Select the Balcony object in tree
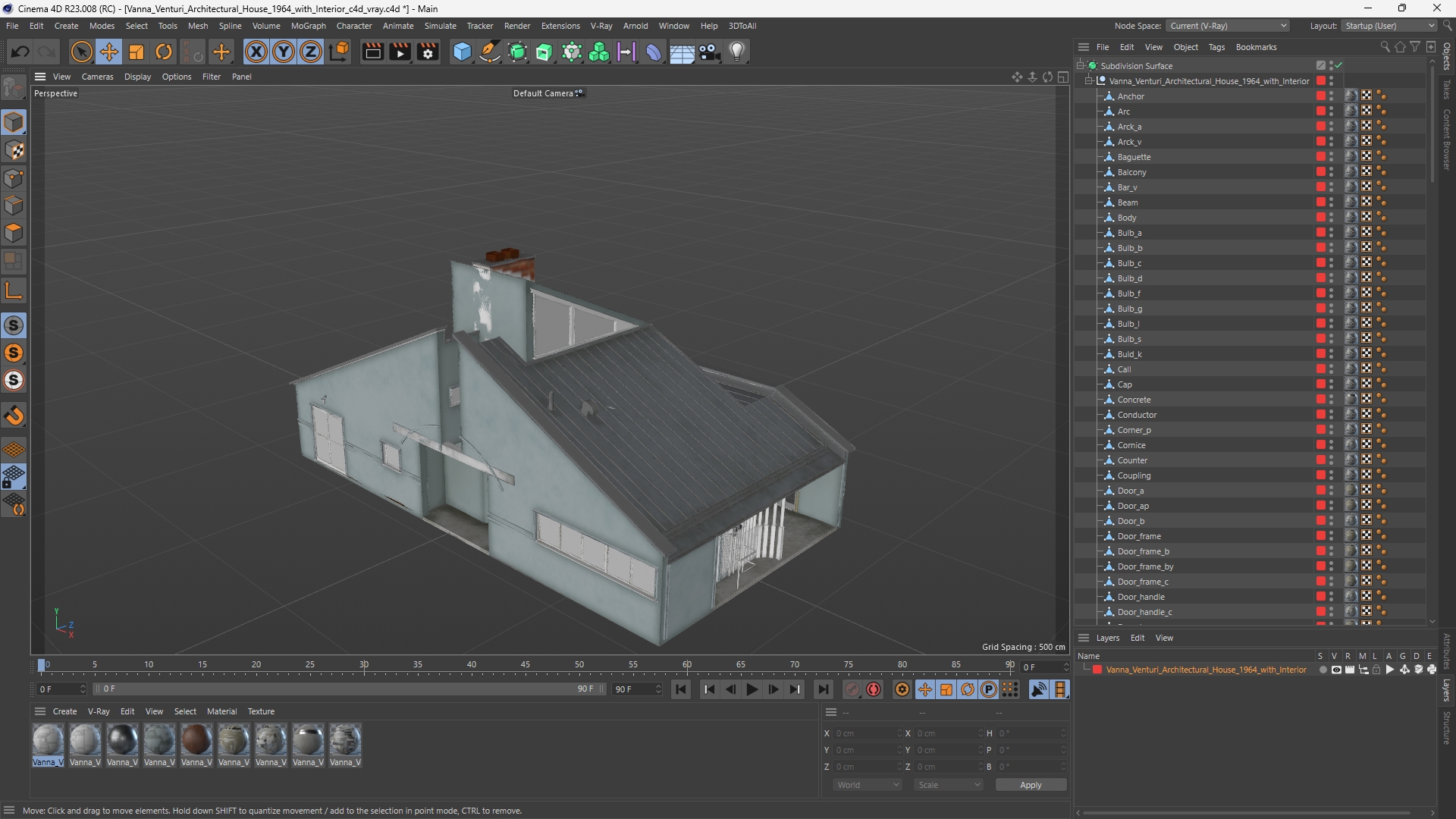The width and height of the screenshot is (1456, 819). click(1131, 172)
